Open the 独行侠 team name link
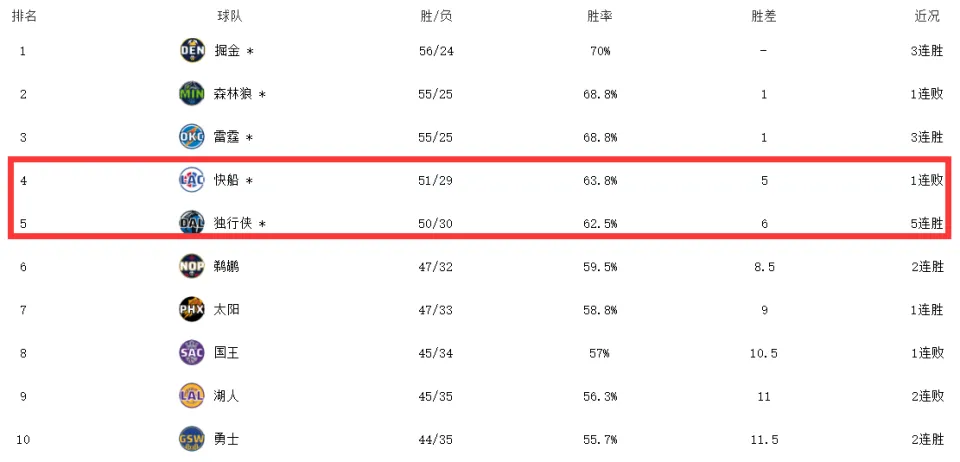 pyautogui.click(x=233, y=223)
